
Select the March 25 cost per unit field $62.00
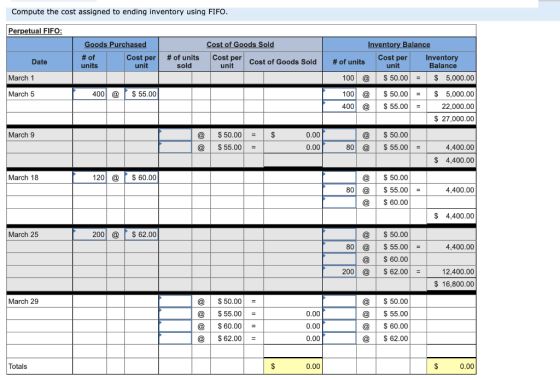(x=141, y=234)
